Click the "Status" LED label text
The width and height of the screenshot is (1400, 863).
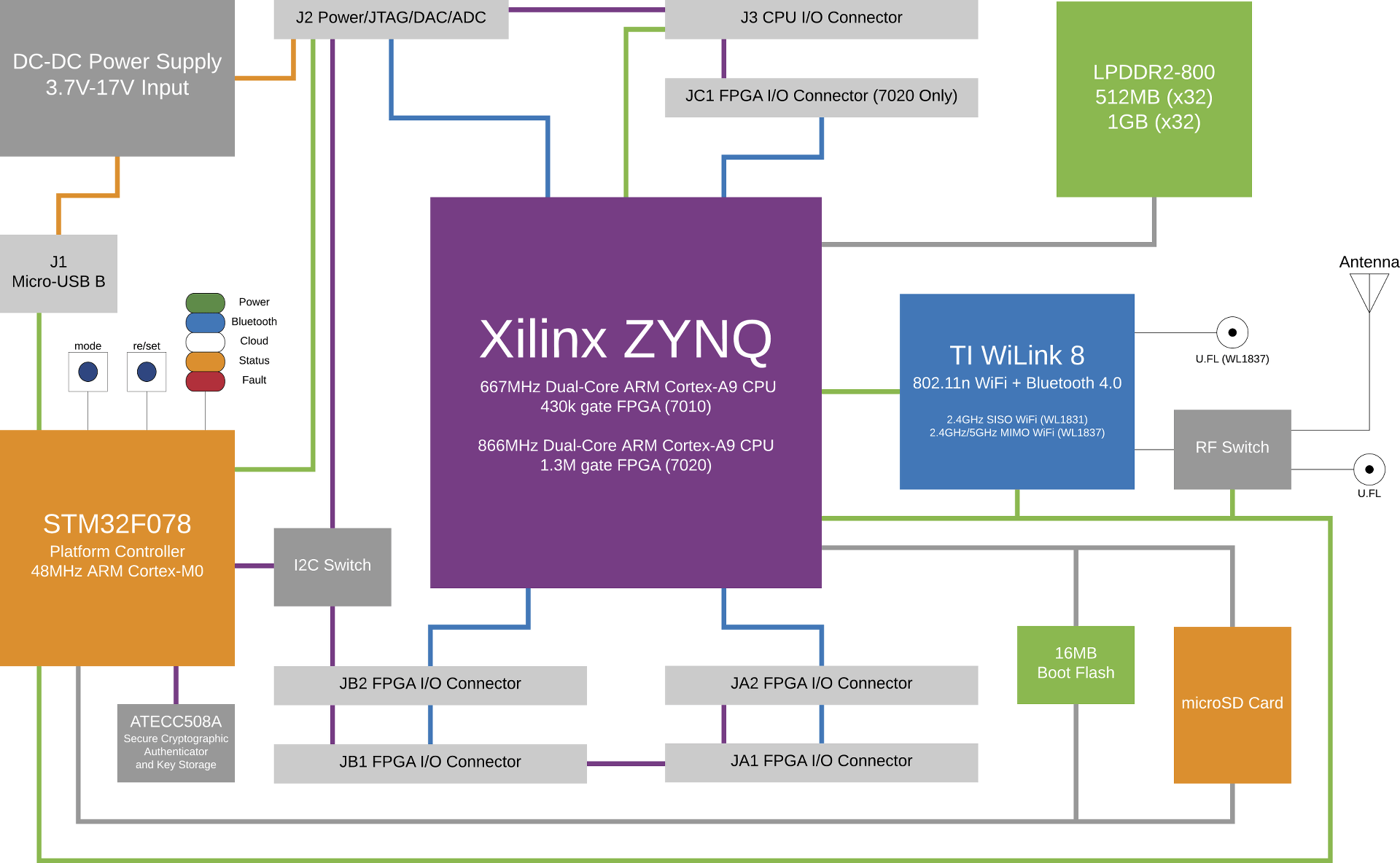(254, 361)
